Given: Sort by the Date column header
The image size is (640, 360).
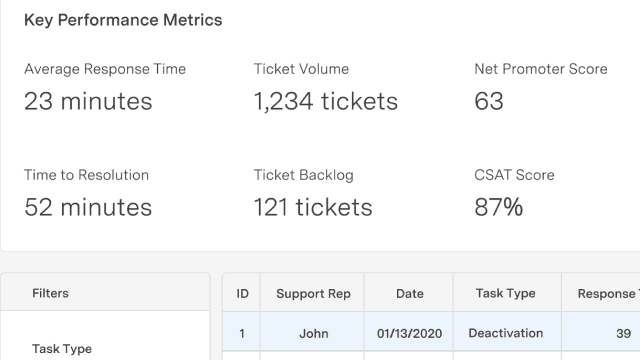Looking at the screenshot, I should (409, 293).
